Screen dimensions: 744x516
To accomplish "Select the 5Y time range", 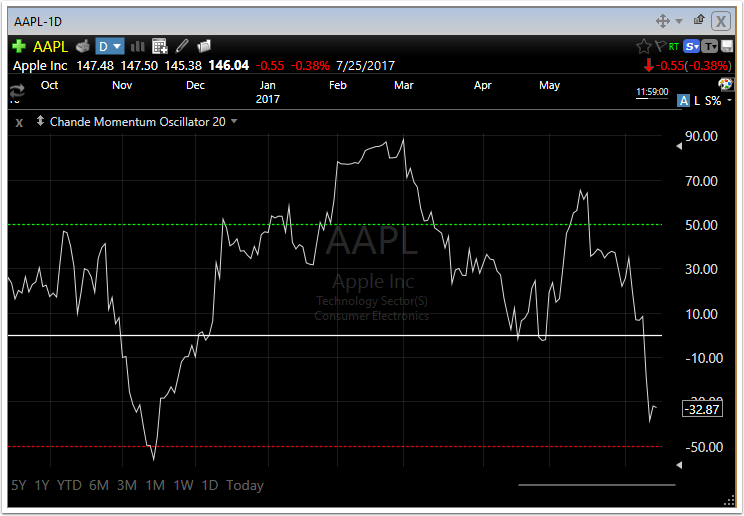I will click(19, 485).
